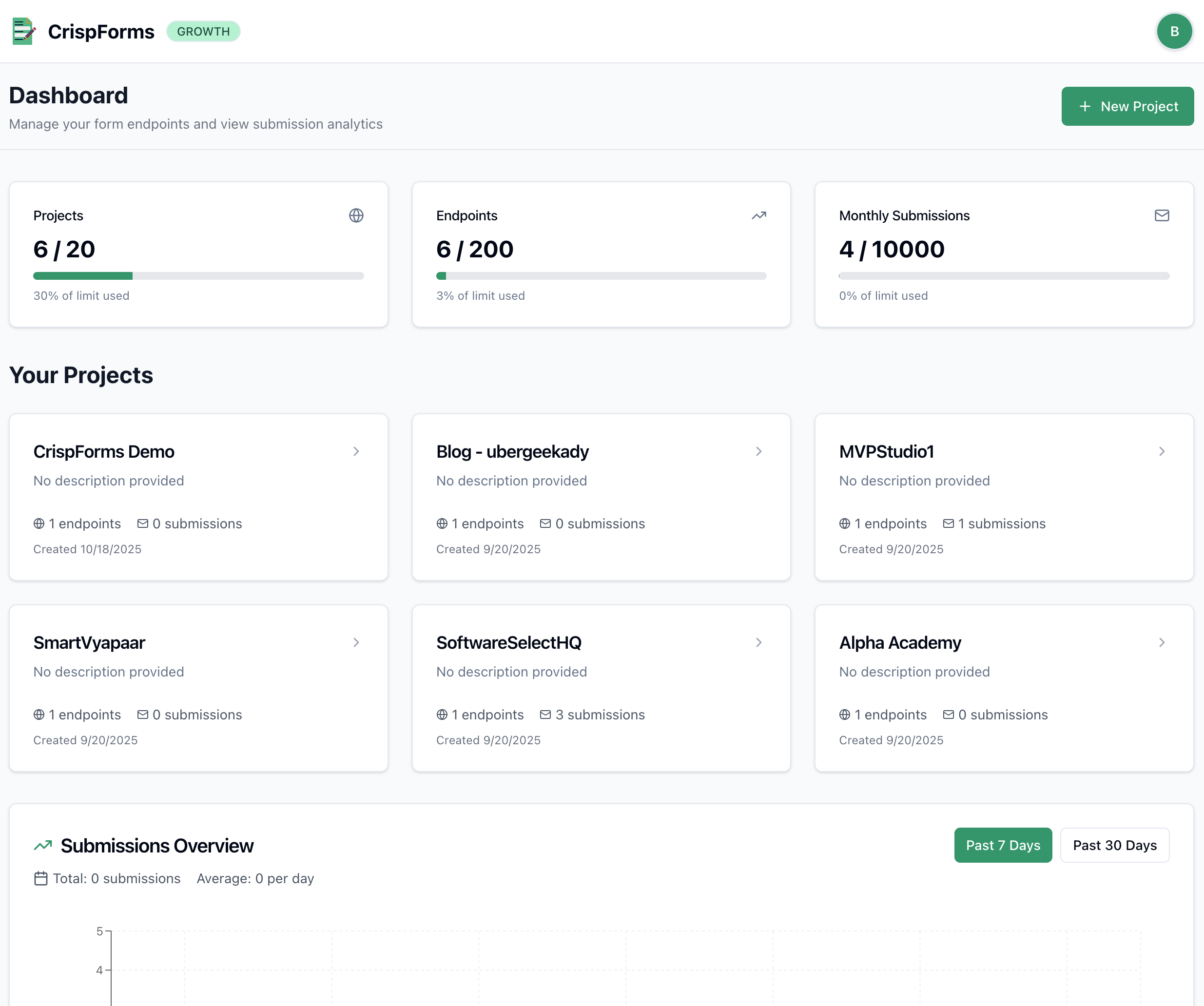Image resolution: width=1204 pixels, height=1006 pixels.
Task: Create a New Project
Action: (1127, 106)
